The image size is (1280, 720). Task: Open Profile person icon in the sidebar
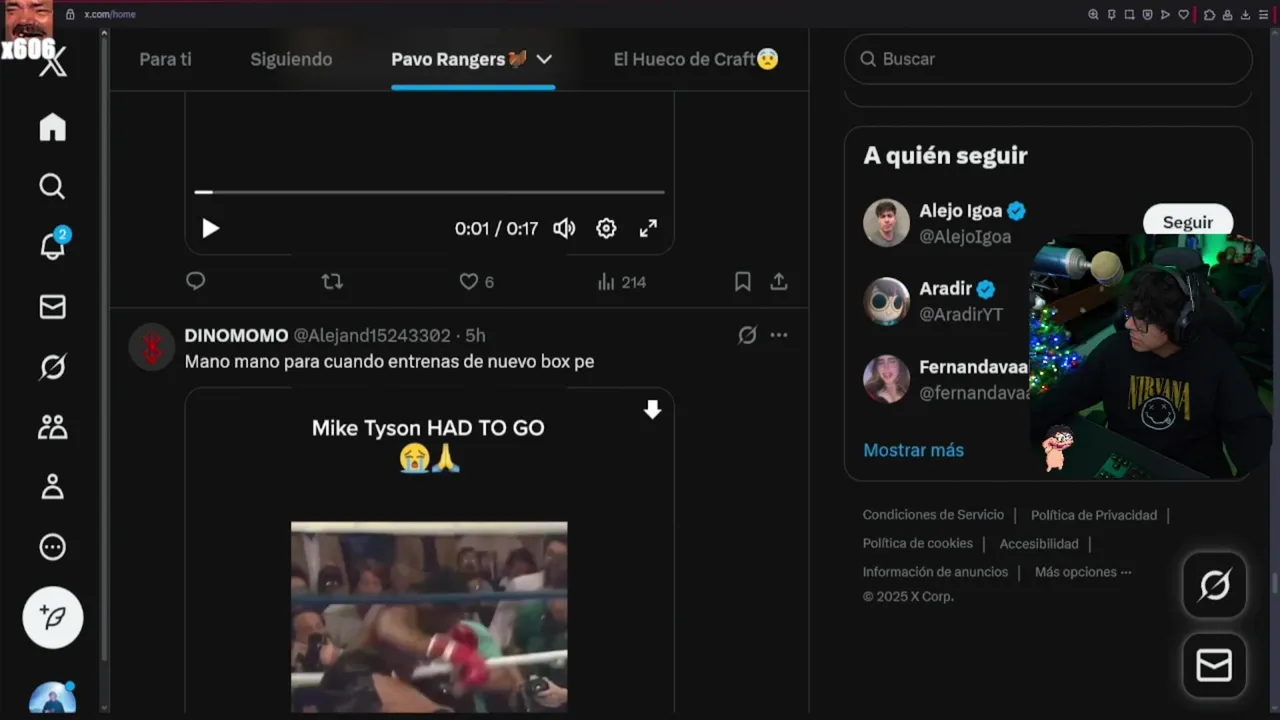pos(52,487)
